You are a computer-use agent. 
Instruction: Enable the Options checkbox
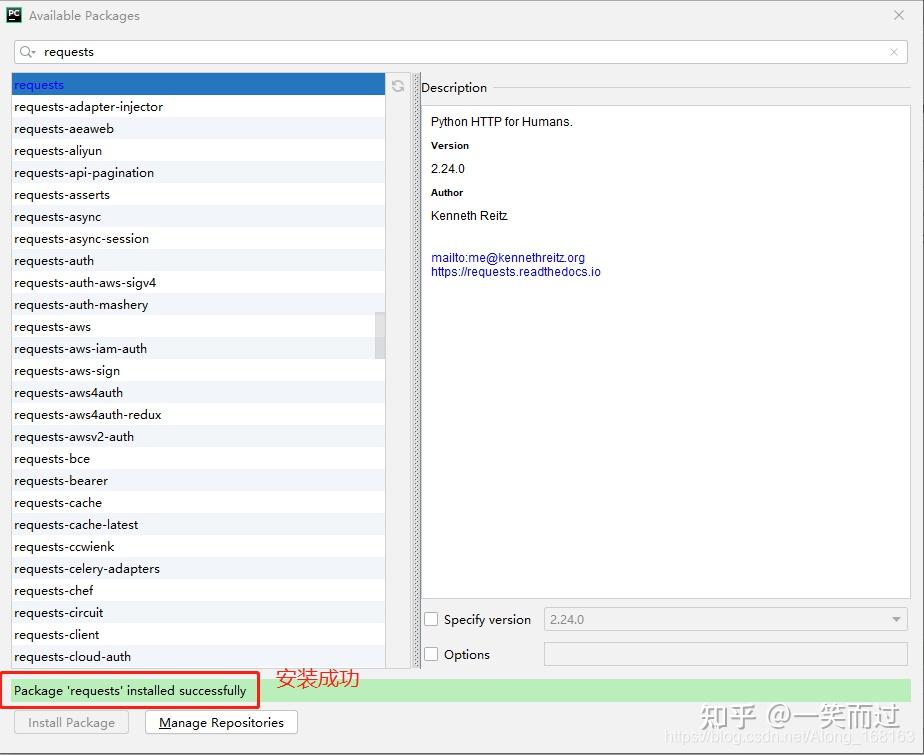pyautogui.click(x=431, y=654)
